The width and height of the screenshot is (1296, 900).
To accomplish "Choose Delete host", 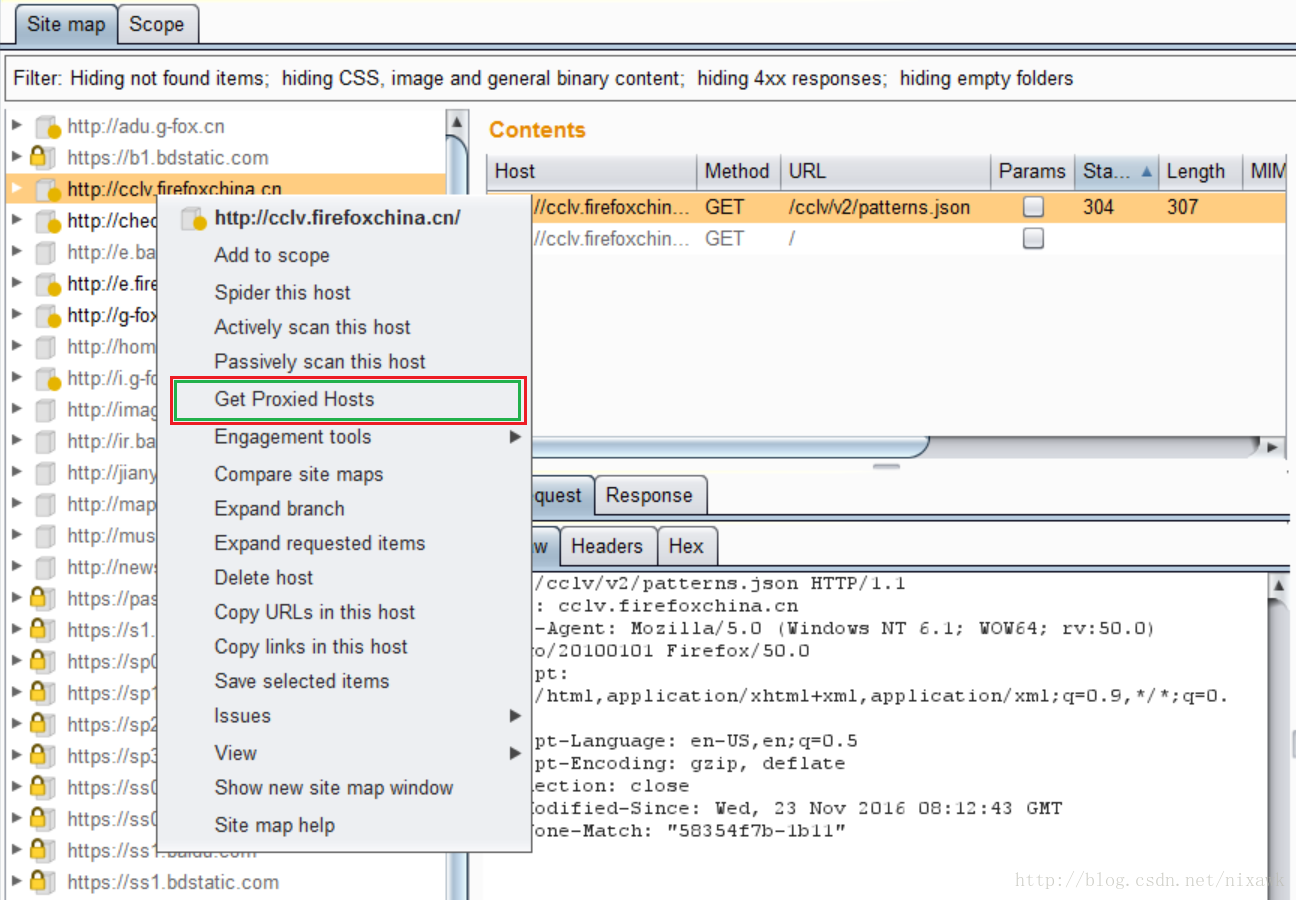I will tap(264, 578).
